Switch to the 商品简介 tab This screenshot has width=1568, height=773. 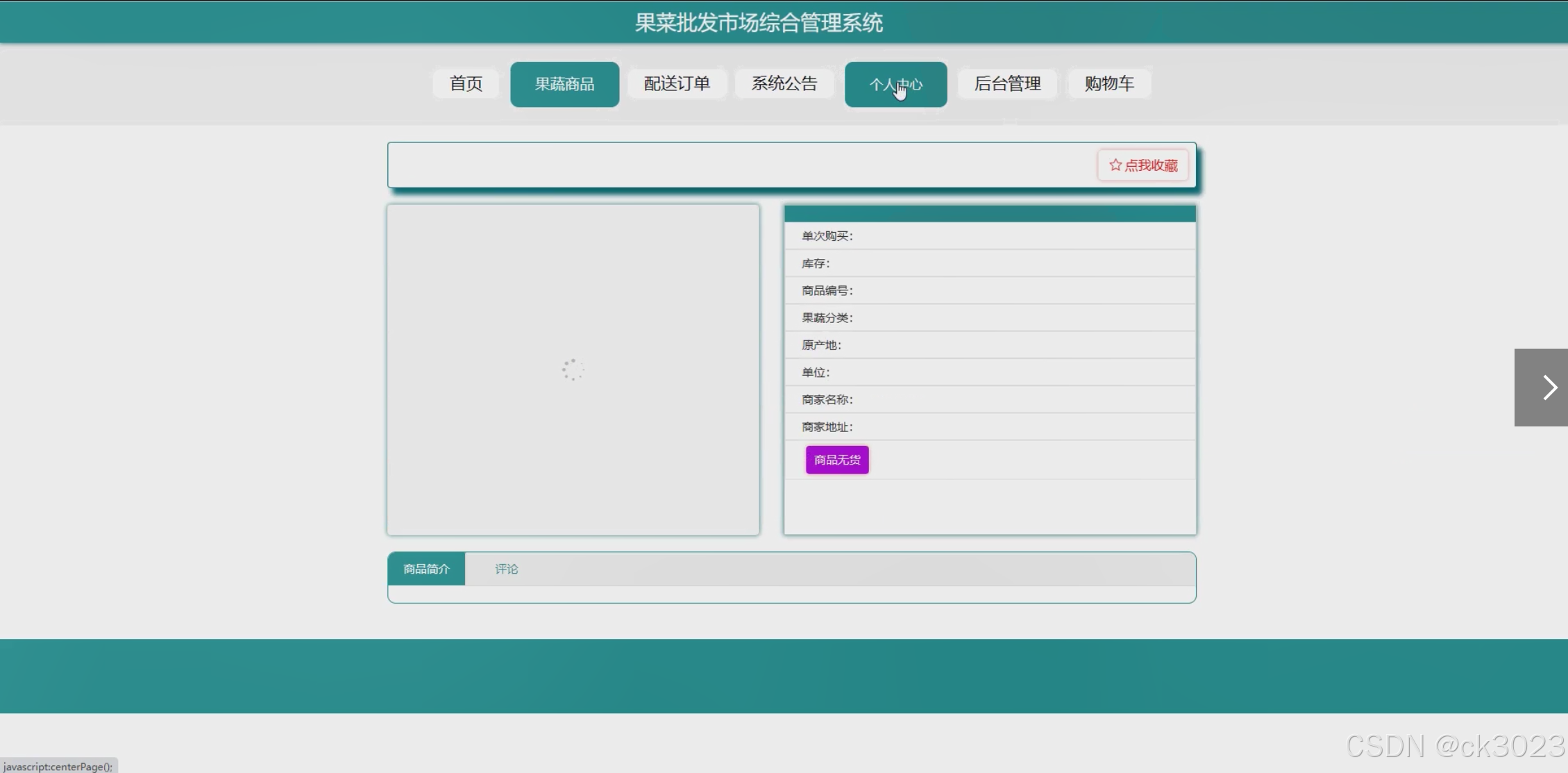pyautogui.click(x=426, y=569)
